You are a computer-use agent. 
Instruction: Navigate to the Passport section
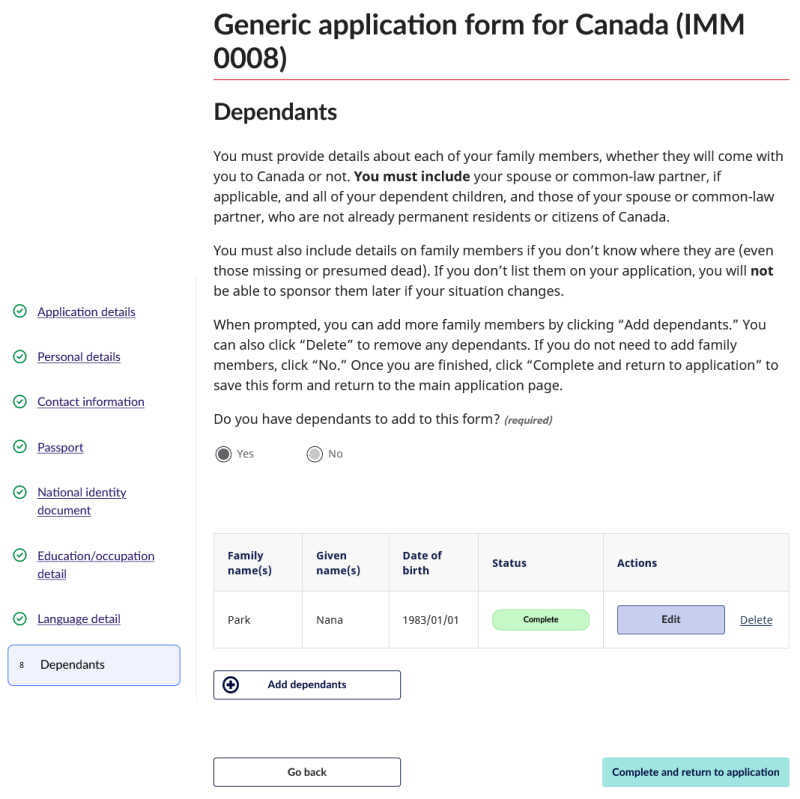pos(60,447)
